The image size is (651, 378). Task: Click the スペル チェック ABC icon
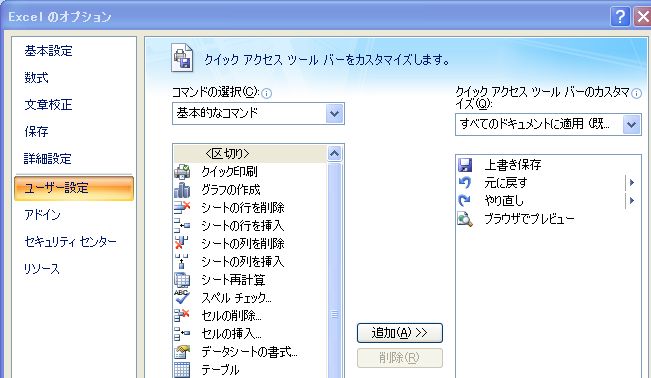tap(182, 297)
